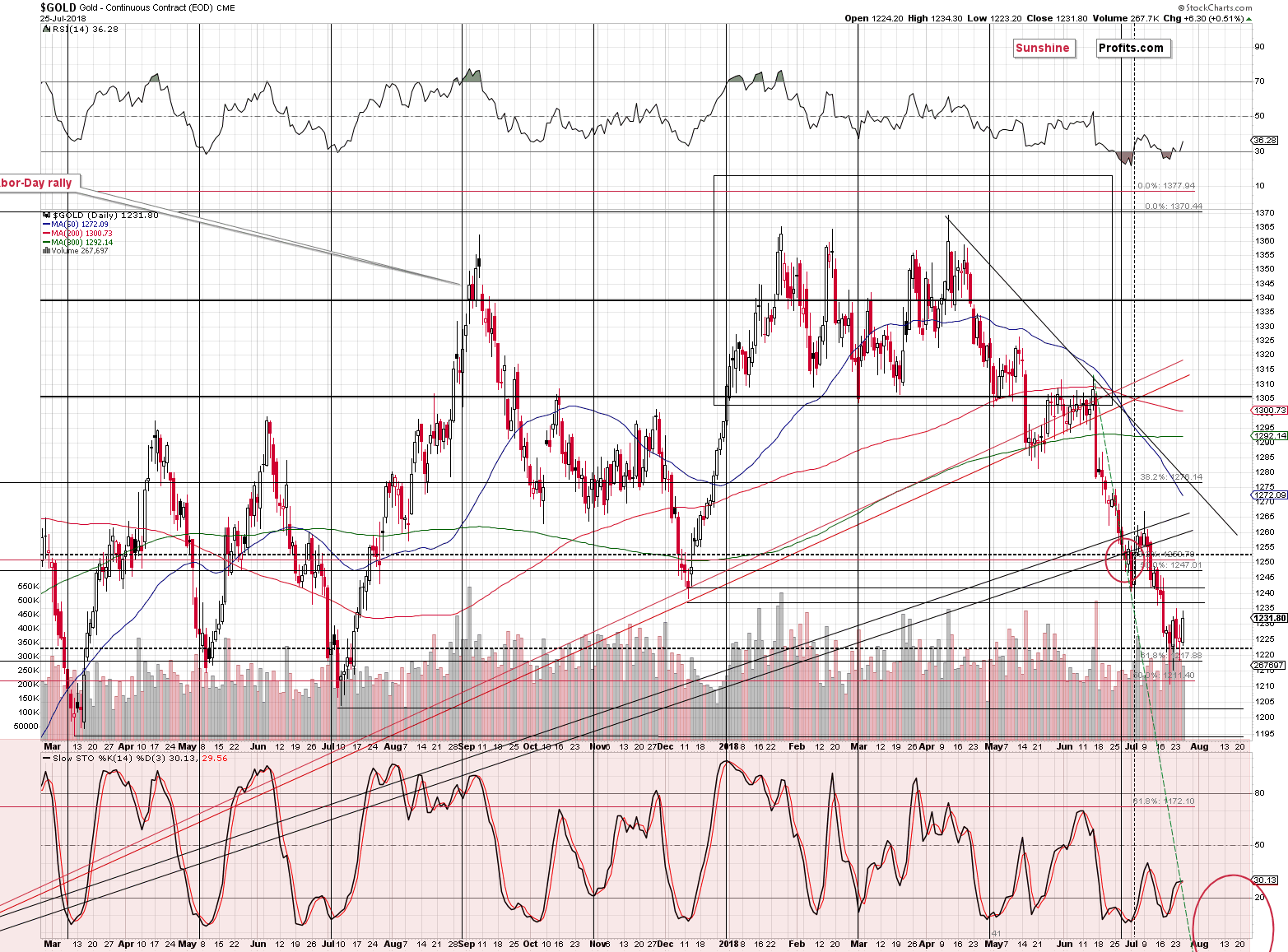Click the 'MA(300) 1292.14' legend entry

point(81,243)
